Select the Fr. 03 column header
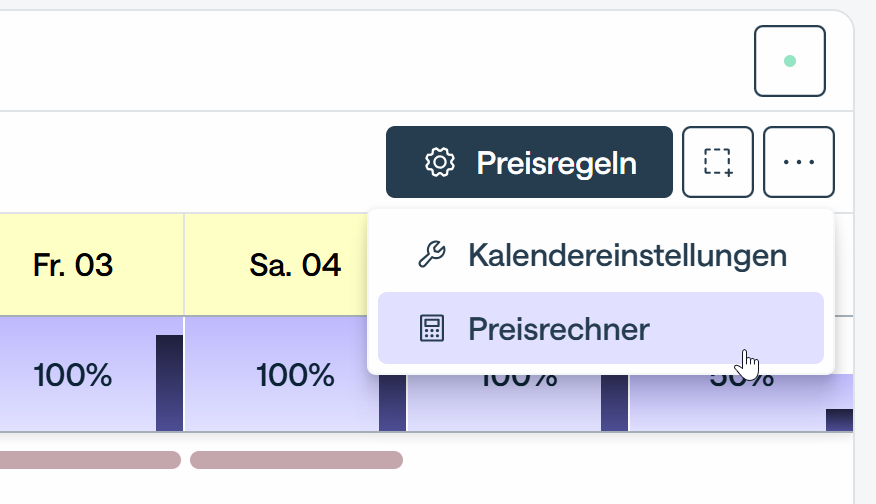This screenshot has height=504, width=876. 72,265
